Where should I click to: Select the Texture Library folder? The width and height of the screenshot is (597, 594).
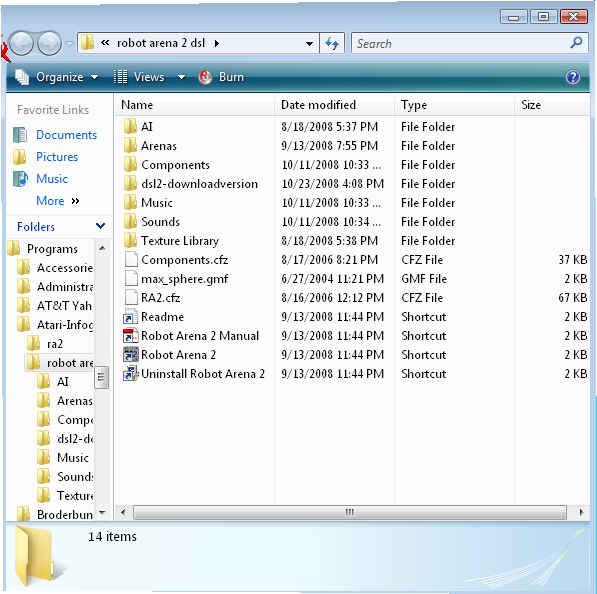tap(171, 241)
